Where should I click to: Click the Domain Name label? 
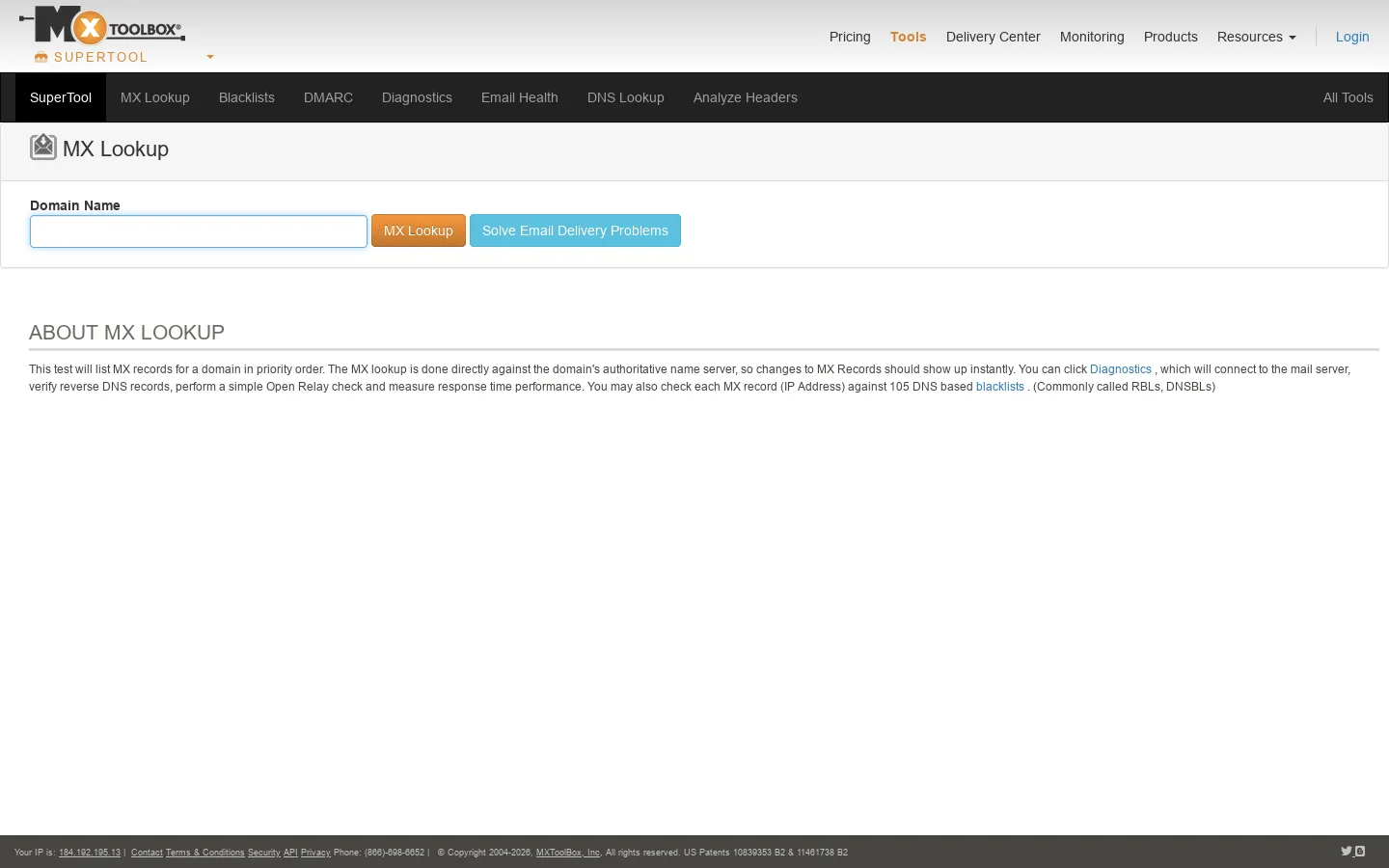[x=75, y=205]
